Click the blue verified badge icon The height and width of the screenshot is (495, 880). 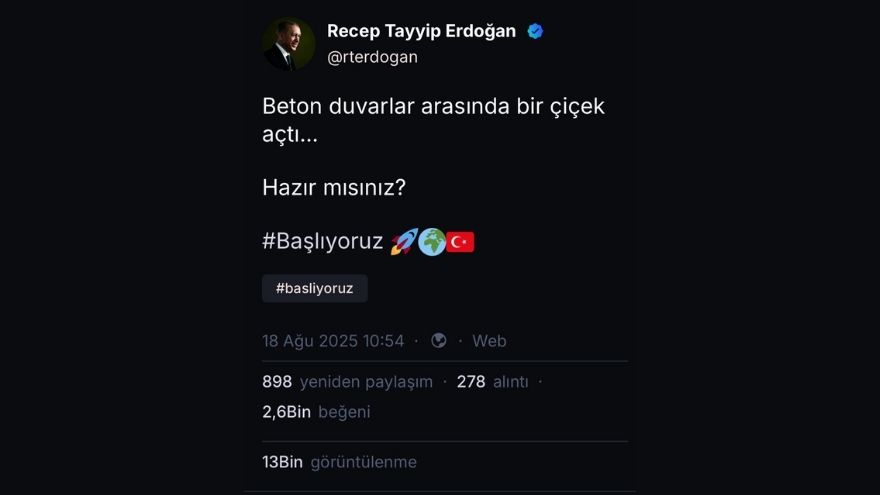coord(535,31)
